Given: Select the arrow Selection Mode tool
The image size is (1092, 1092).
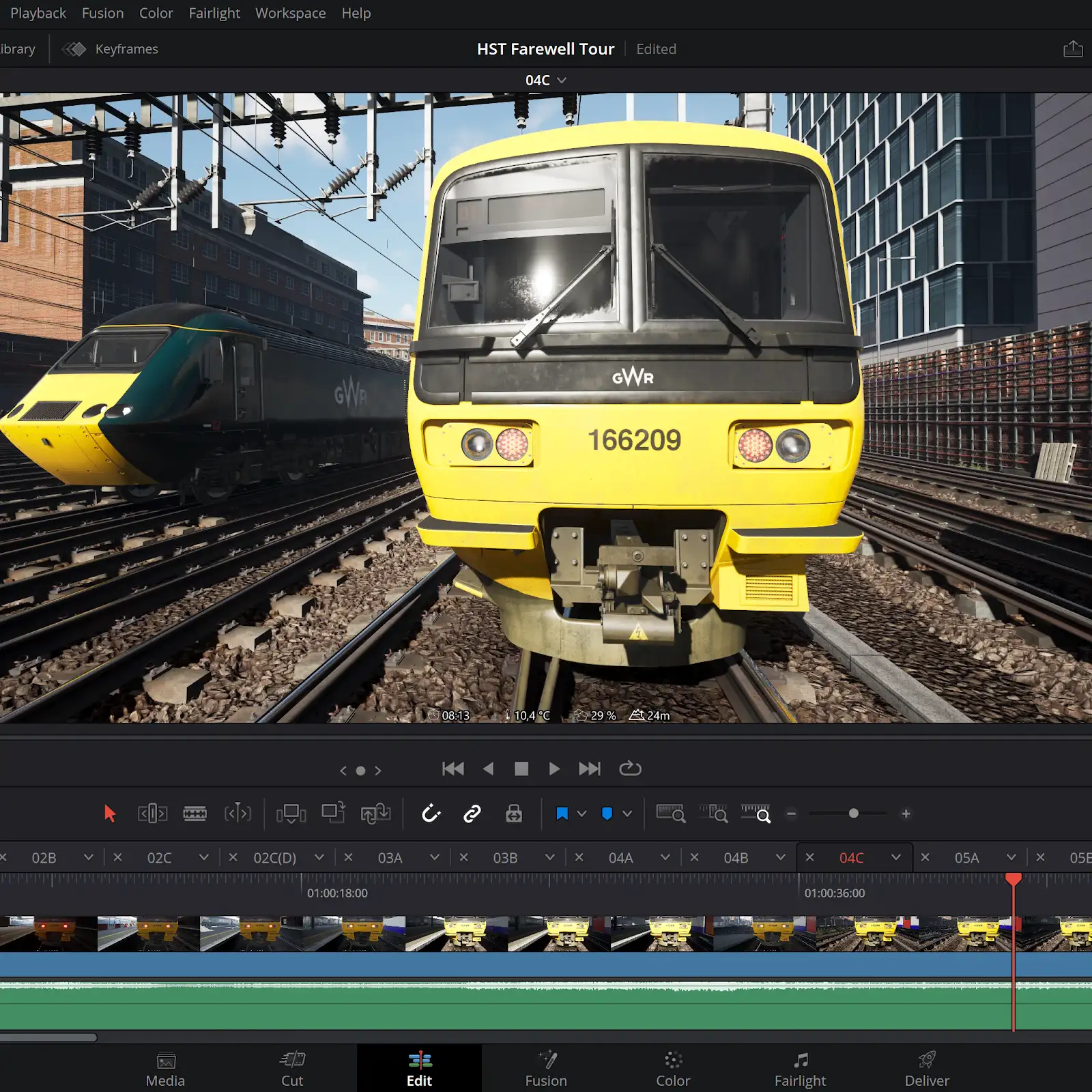Looking at the screenshot, I should pos(110,814).
